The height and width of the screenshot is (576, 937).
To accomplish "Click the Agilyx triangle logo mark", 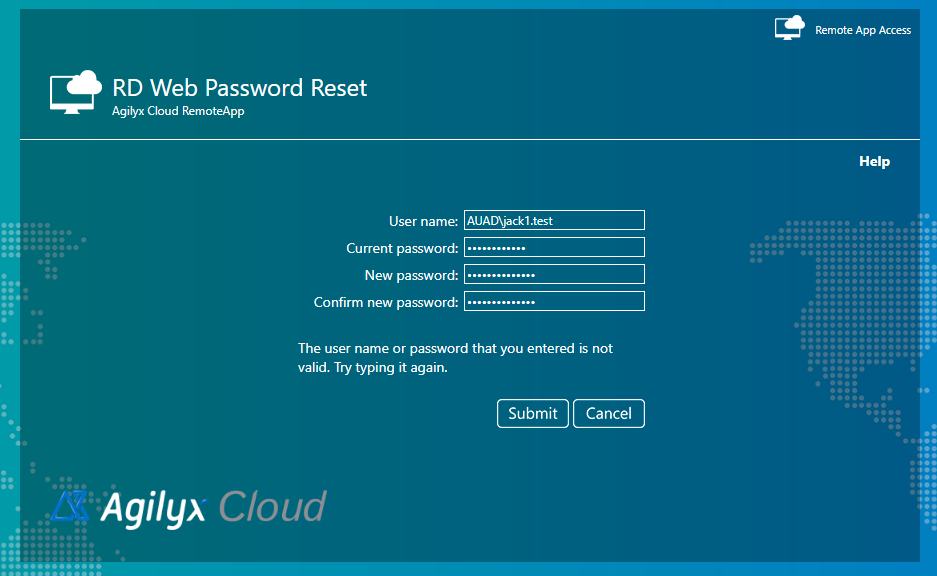I will click(x=71, y=508).
